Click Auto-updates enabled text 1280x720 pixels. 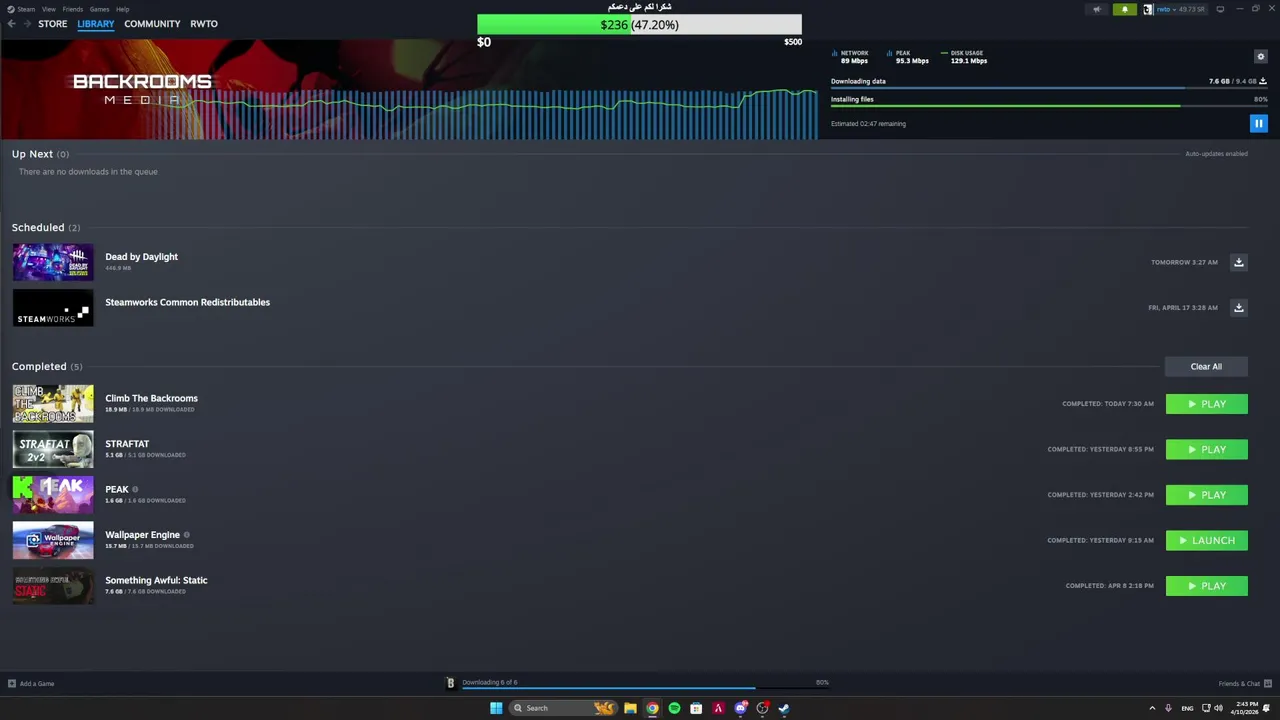[x=1216, y=154]
